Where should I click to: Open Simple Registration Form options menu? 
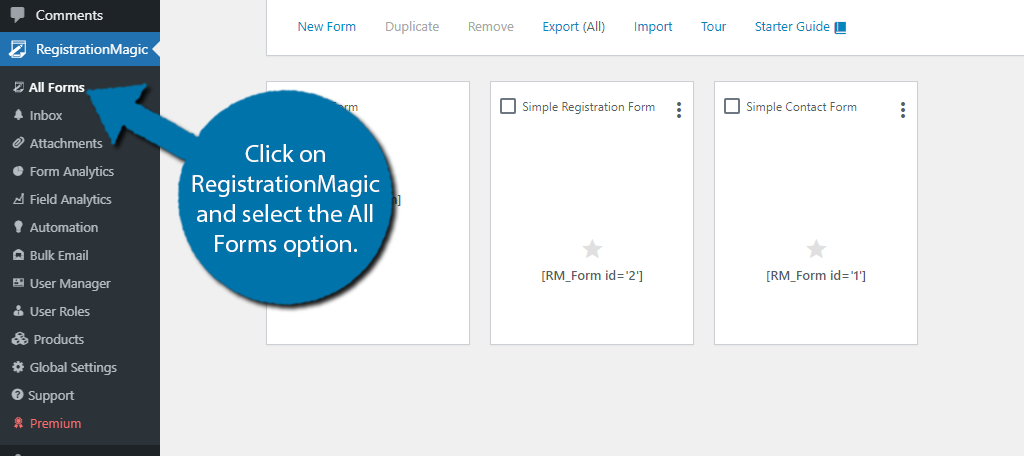click(679, 110)
